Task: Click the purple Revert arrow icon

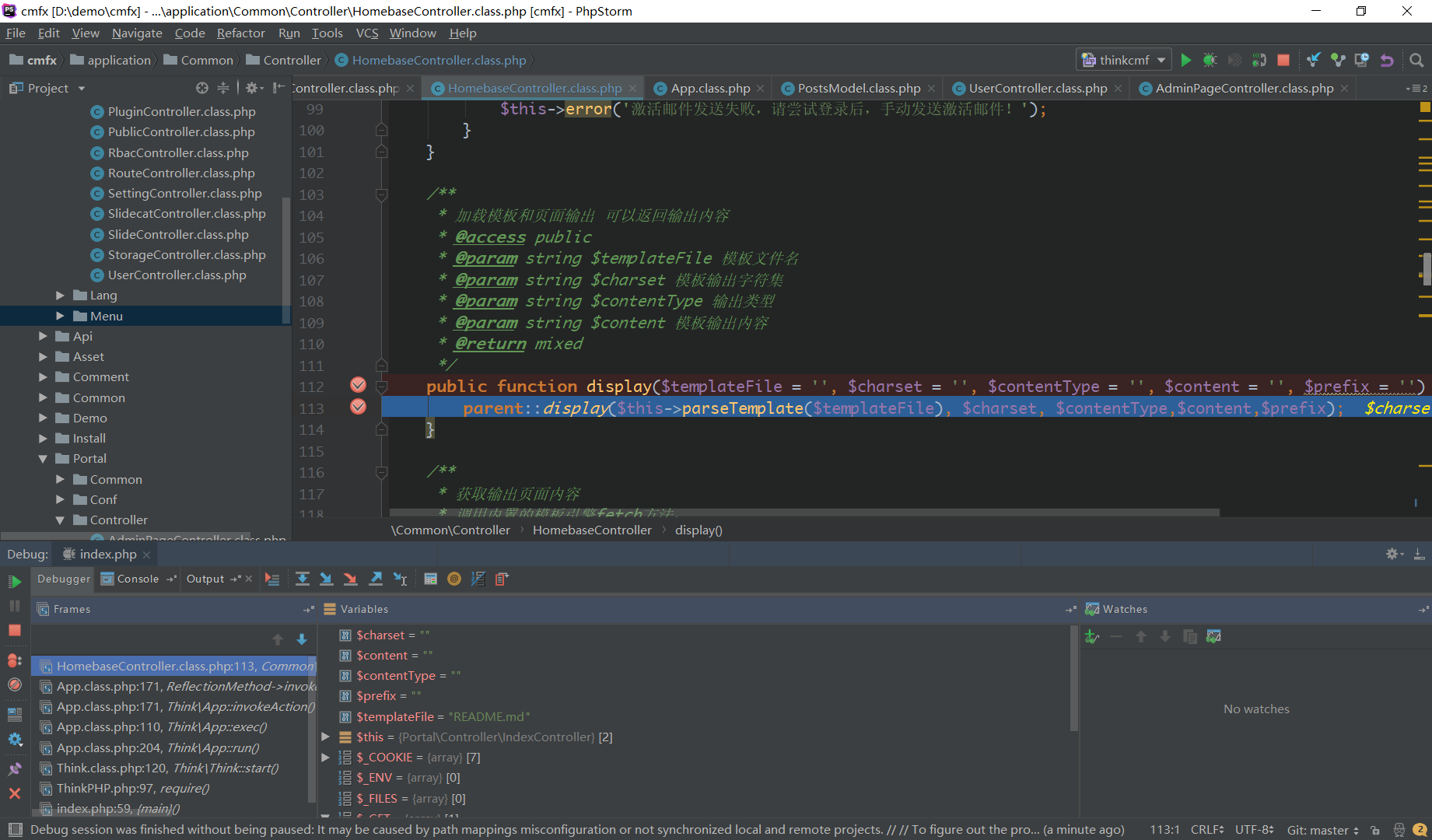Action: 1386,60
